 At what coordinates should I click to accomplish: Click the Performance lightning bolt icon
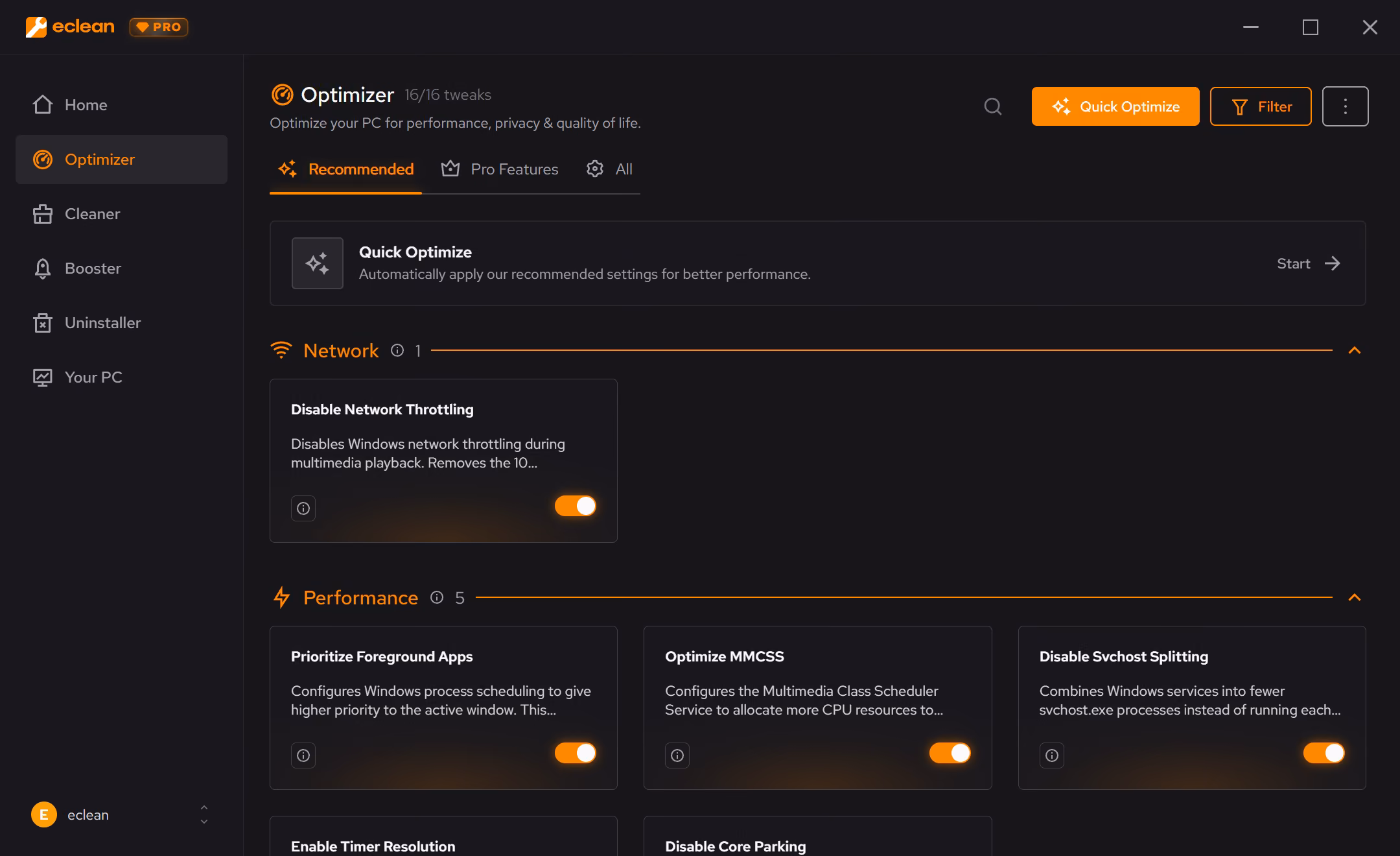pos(282,597)
